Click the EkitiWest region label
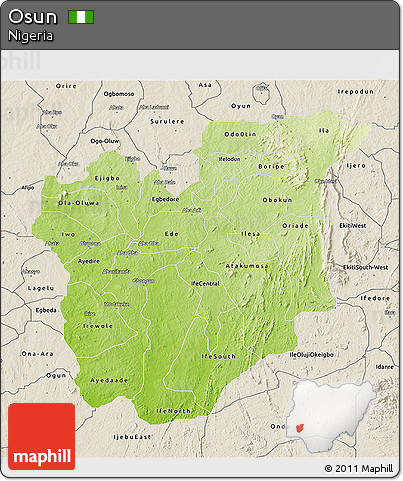The height and width of the screenshot is (481, 403). pyautogui.click(x=353, y=226)
